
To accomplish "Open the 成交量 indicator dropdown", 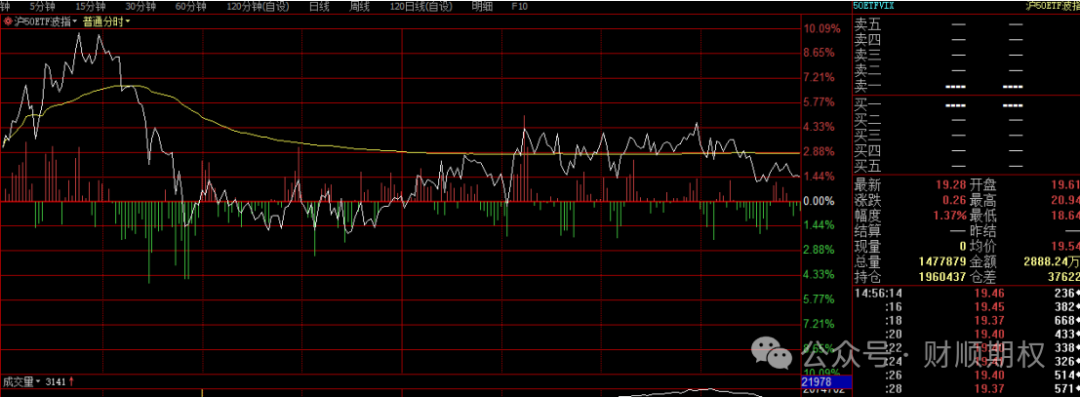I will tap(21, 381).
